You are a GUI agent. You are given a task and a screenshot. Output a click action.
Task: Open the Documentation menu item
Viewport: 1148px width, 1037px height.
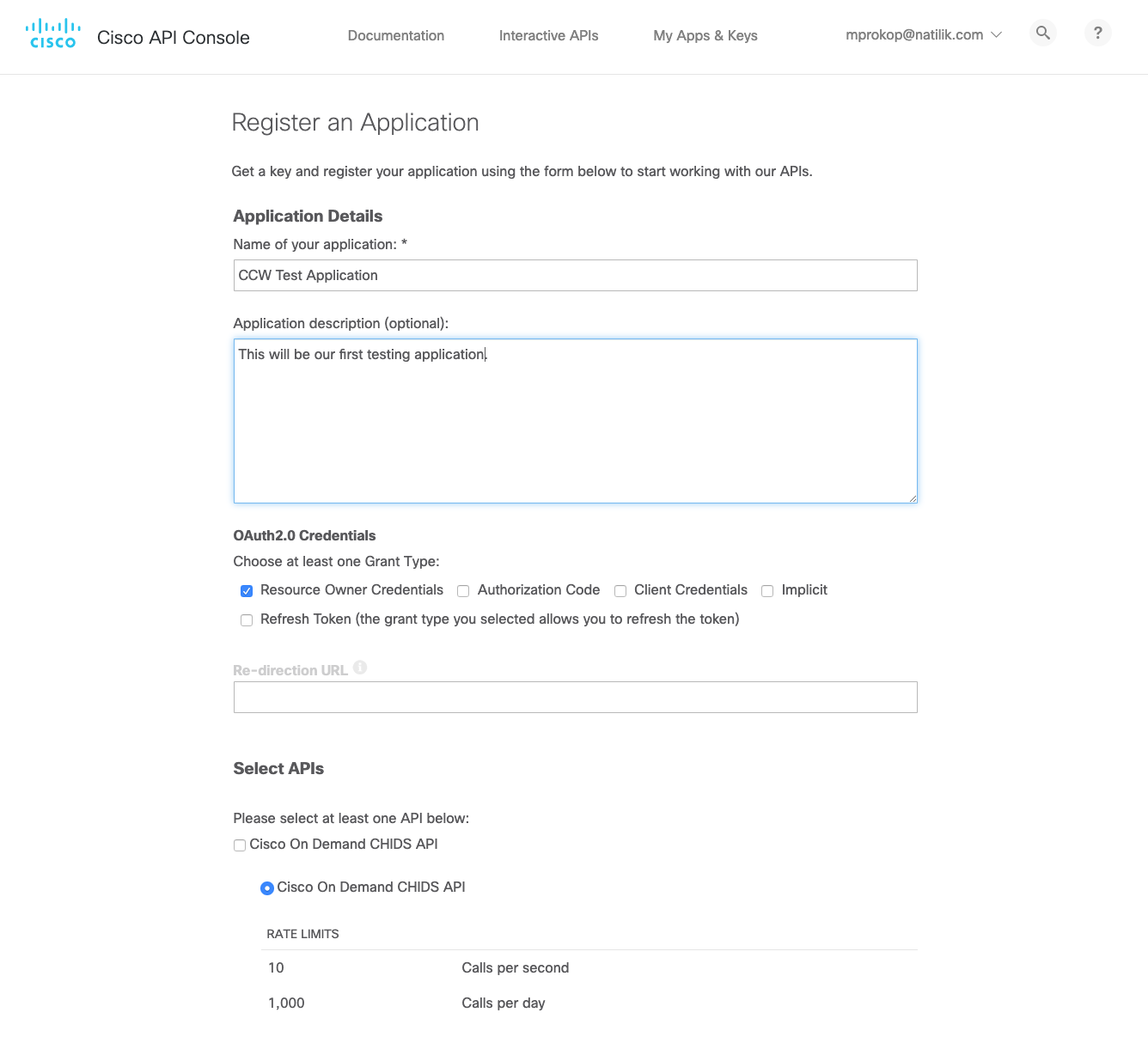[x=395, y=36]
